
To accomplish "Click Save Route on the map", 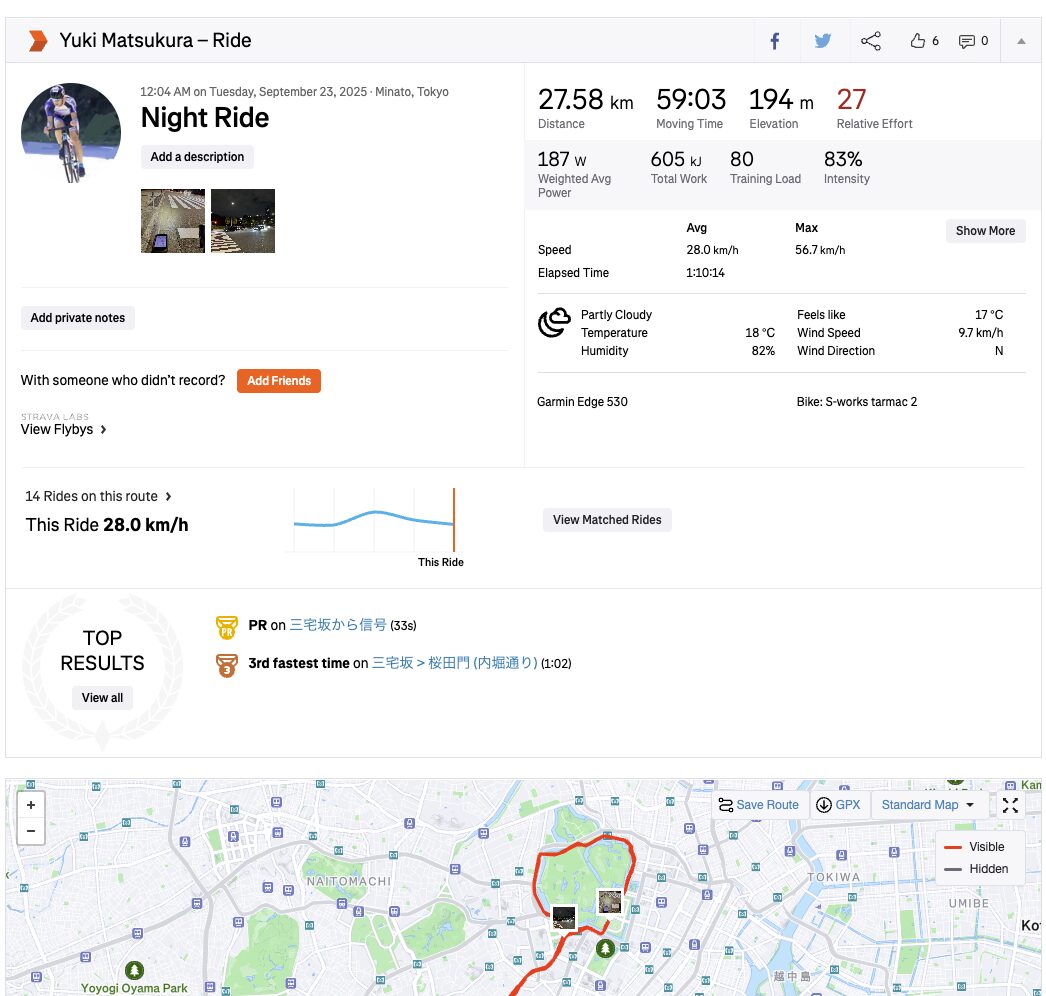I will click(x=757, y=805).
